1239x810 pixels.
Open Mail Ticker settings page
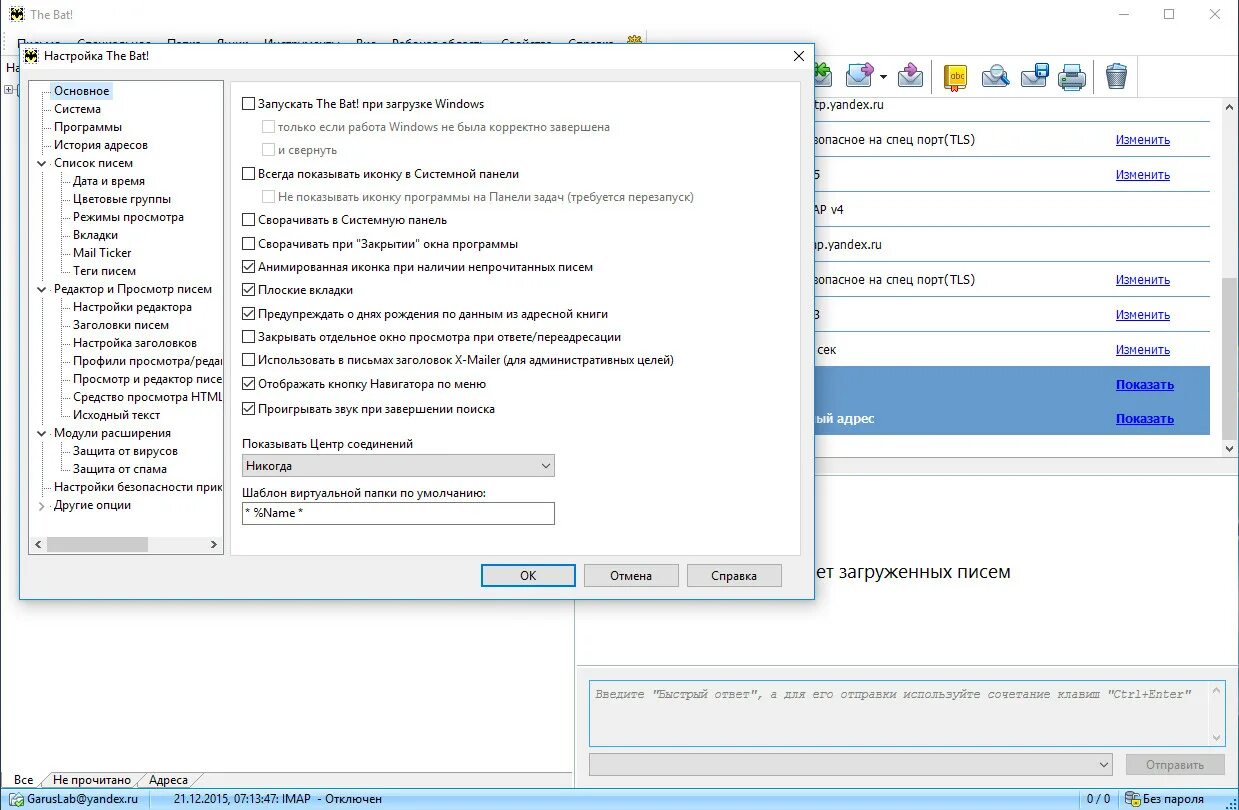[x=102, y=253]
